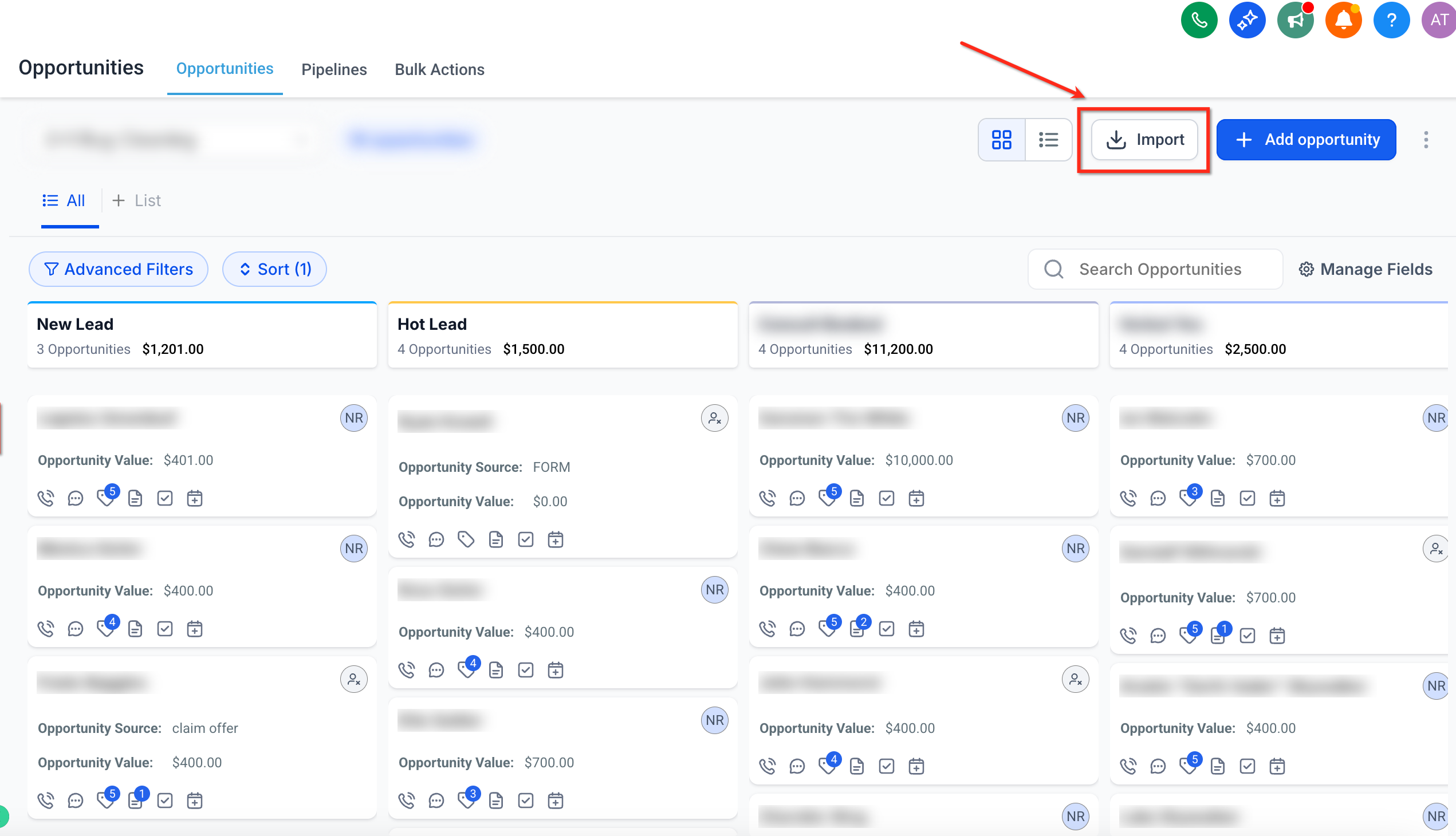This screenshot has height=836, width=1456.
Task: Click the Import button
Action: [1144, 140]
